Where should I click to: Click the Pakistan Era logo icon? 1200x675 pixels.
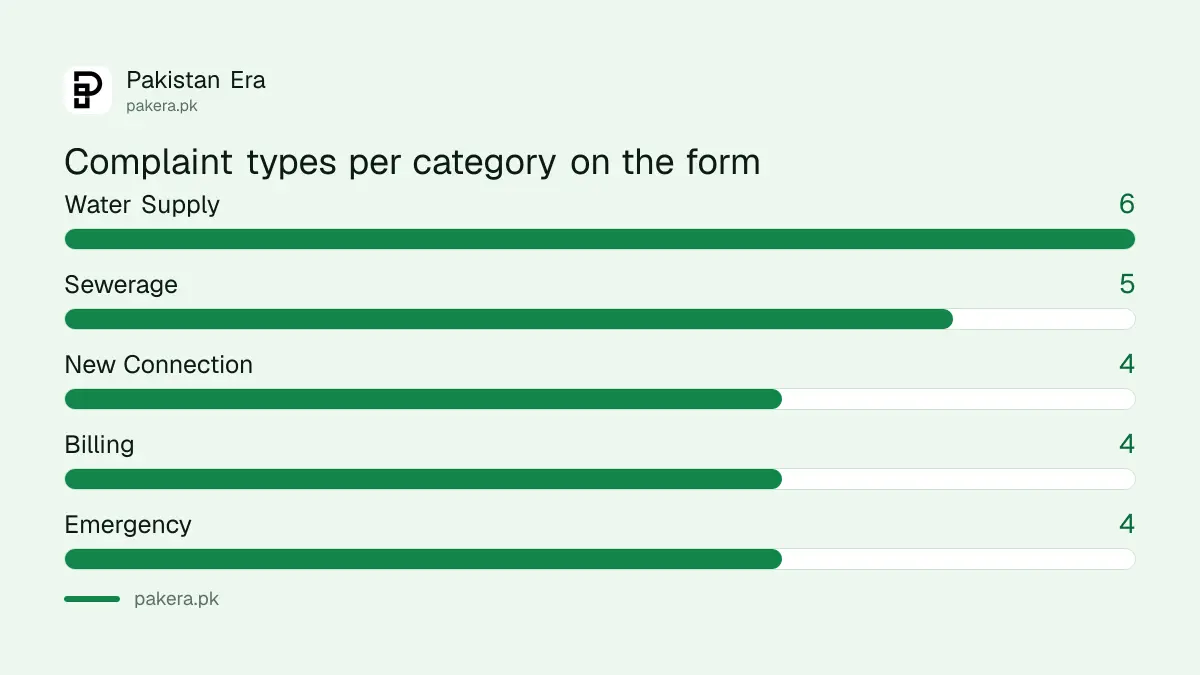pyautogui.click(x=88, y=90)
